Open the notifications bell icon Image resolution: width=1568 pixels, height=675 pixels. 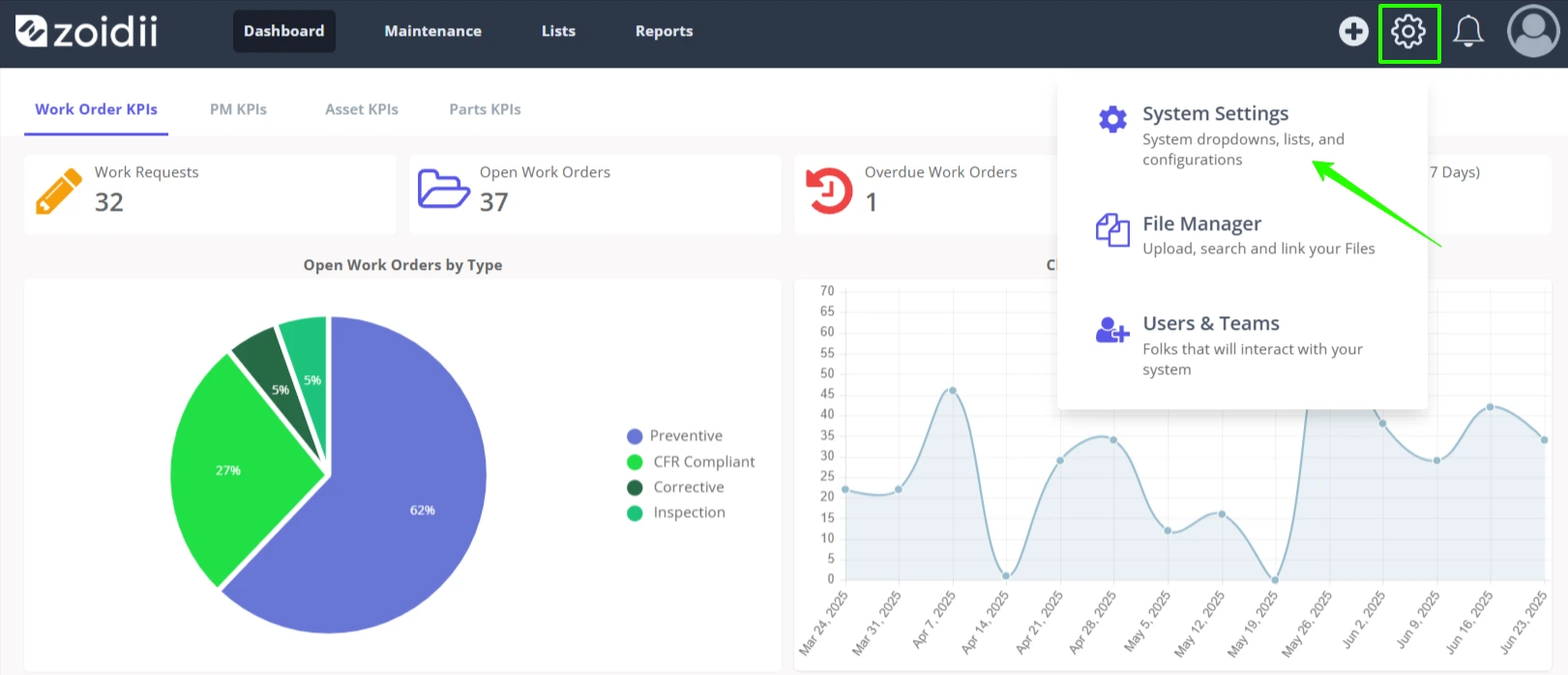(x=1468, y=32)
